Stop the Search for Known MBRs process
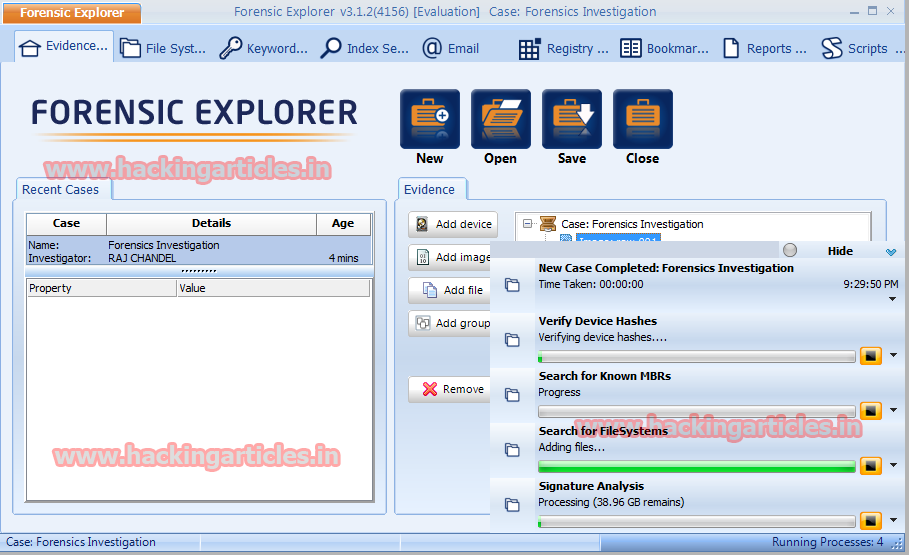 point(871,411)
